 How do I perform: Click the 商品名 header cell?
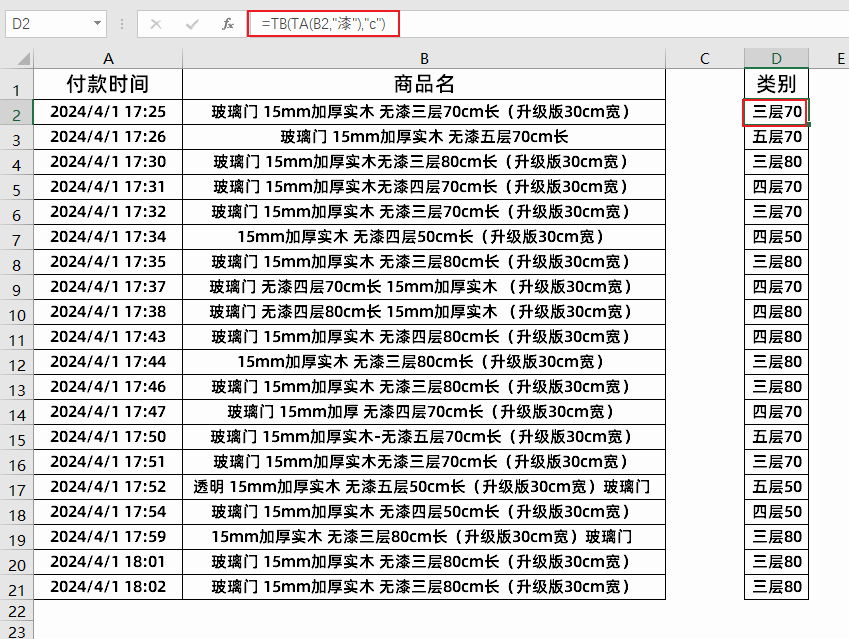(424, 84)
